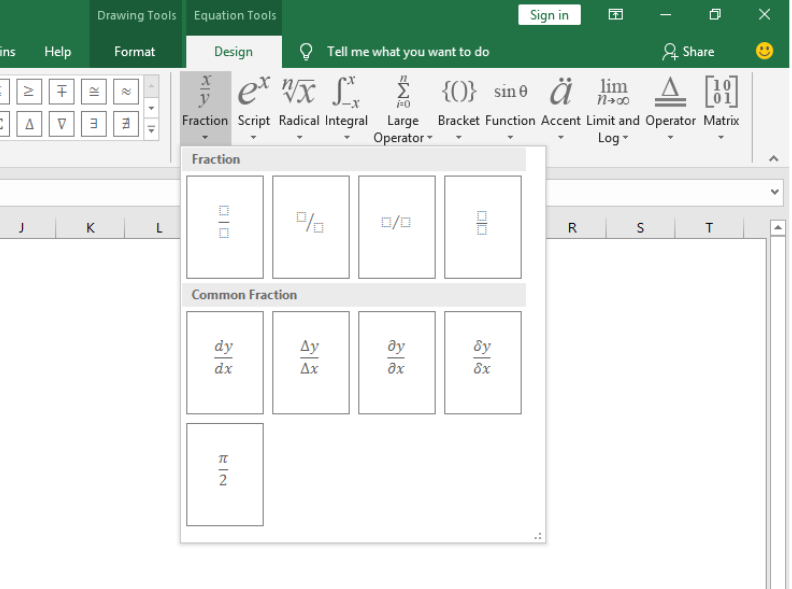This screenshot has height=589, width=792.
Task: Select the linear fraction template
Action: tap(397, 227)
